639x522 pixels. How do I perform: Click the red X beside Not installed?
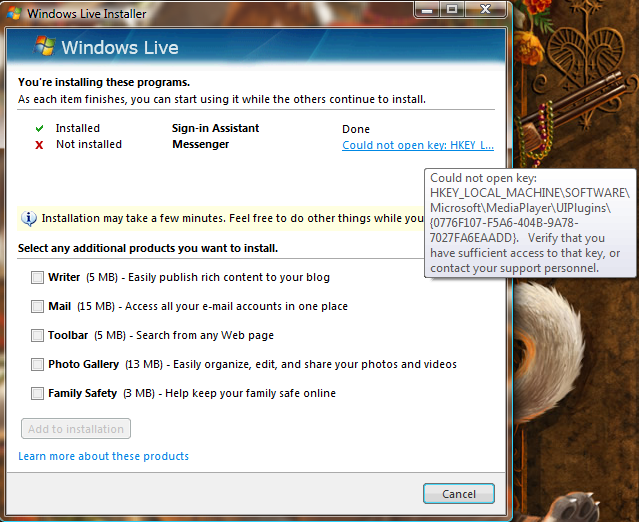[39, 145]
